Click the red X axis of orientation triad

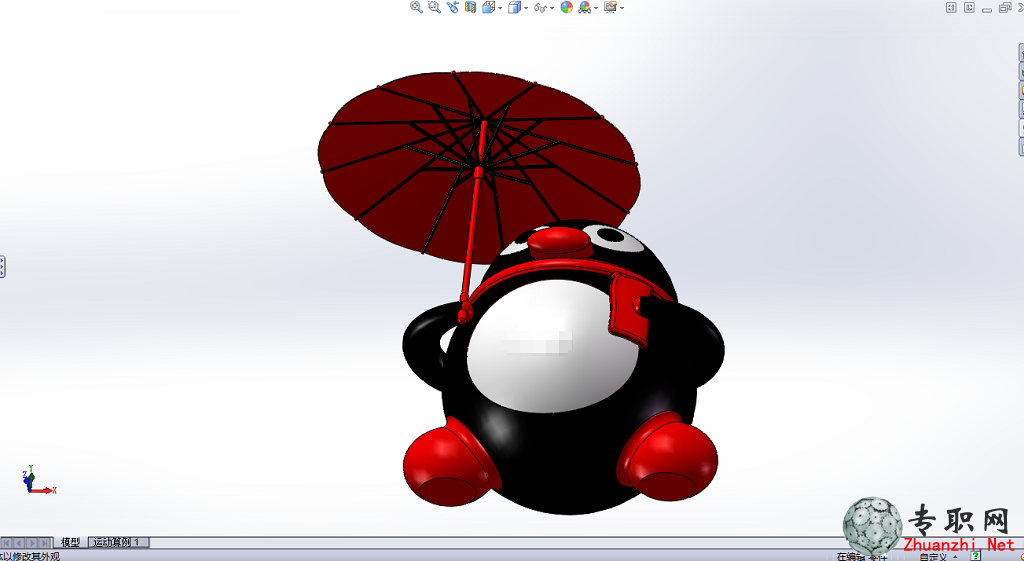pyautogui.click(x=44, y=490)
